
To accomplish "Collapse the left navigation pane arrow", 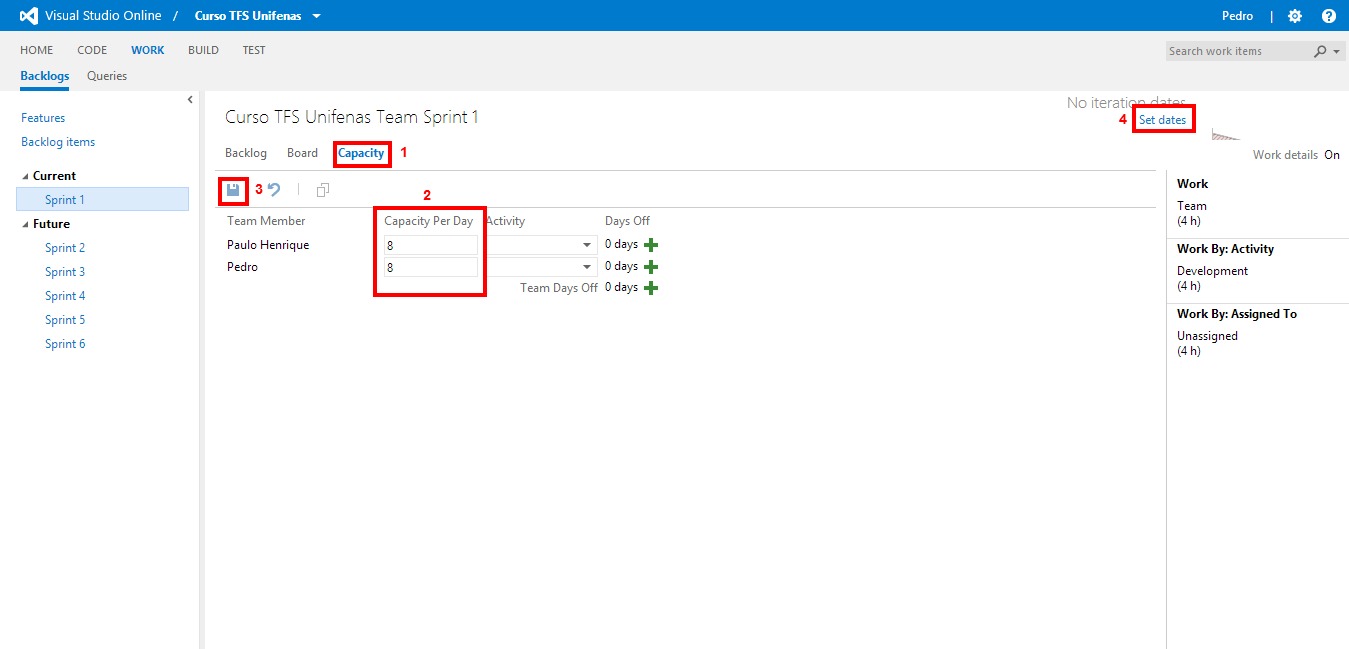I will point(190,99).
